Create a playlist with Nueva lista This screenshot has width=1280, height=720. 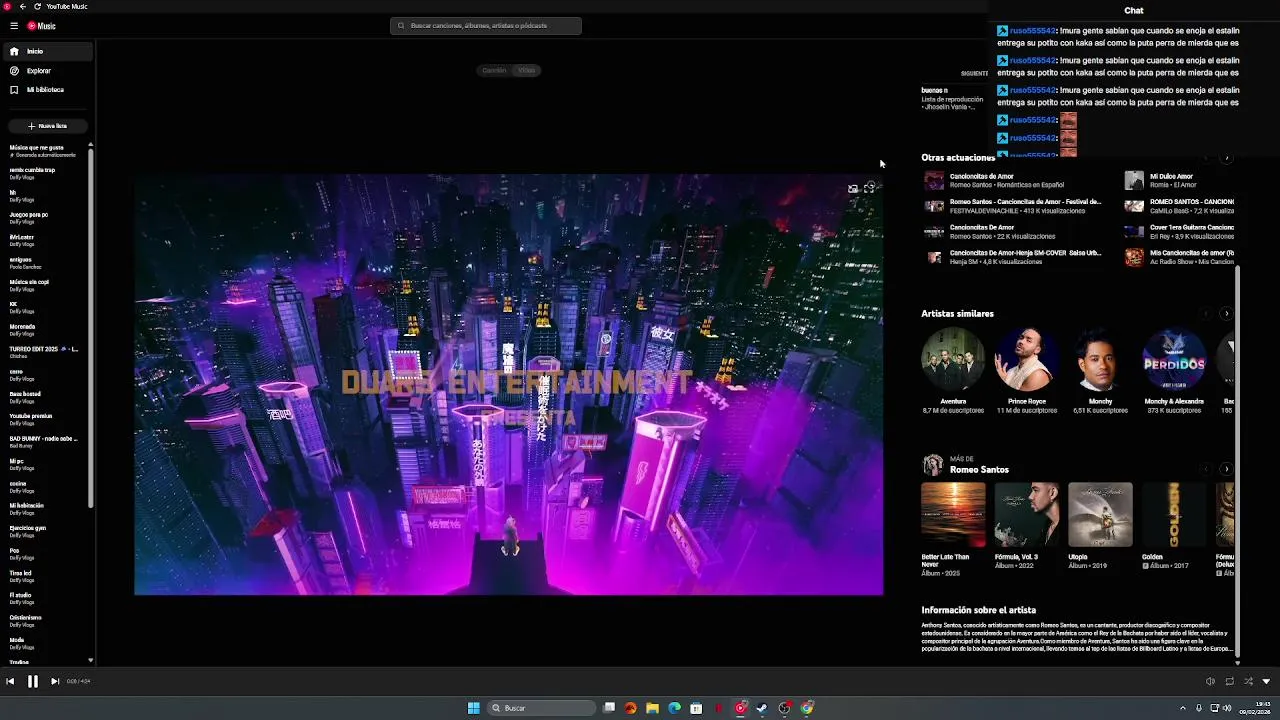point(48,126)
